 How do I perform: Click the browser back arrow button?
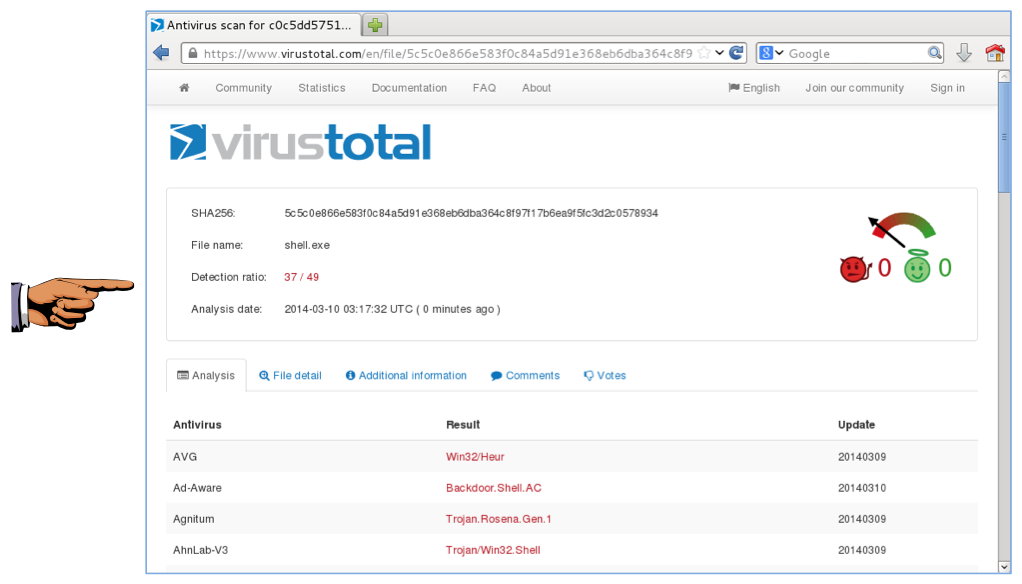point(161,53)
